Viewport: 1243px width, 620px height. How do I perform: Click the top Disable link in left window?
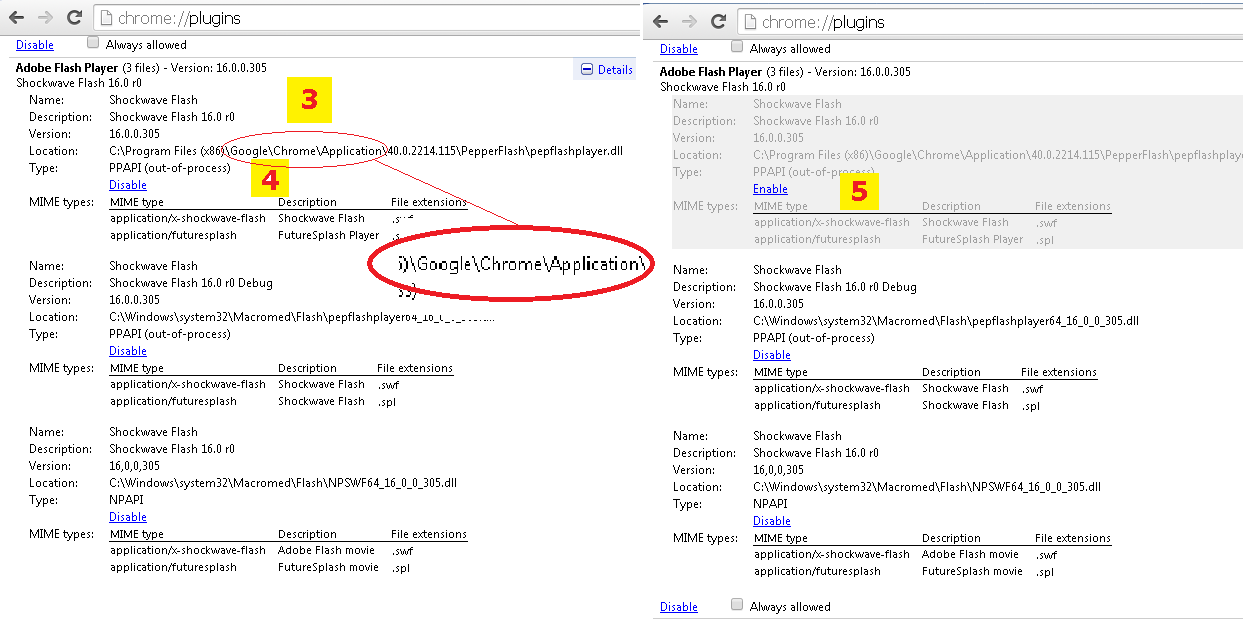[x=35, y=45]
